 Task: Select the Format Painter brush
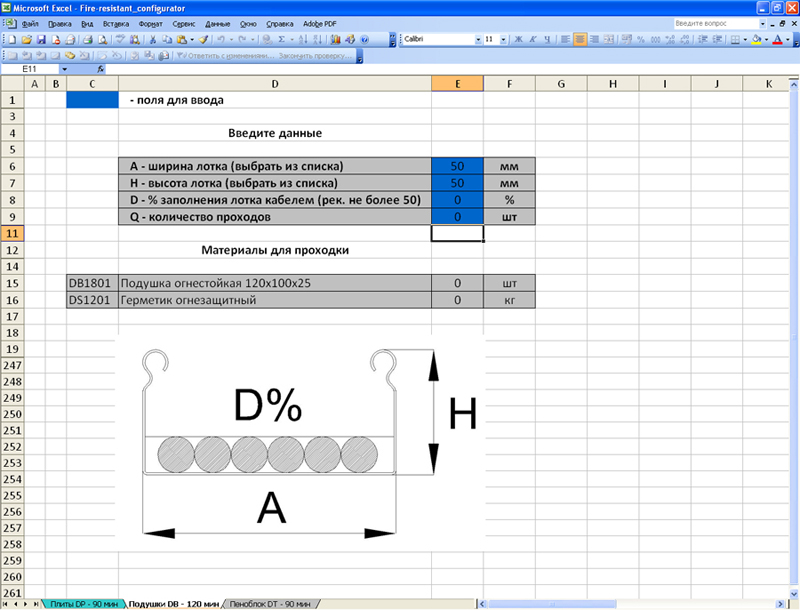click(x=203, y=39)
